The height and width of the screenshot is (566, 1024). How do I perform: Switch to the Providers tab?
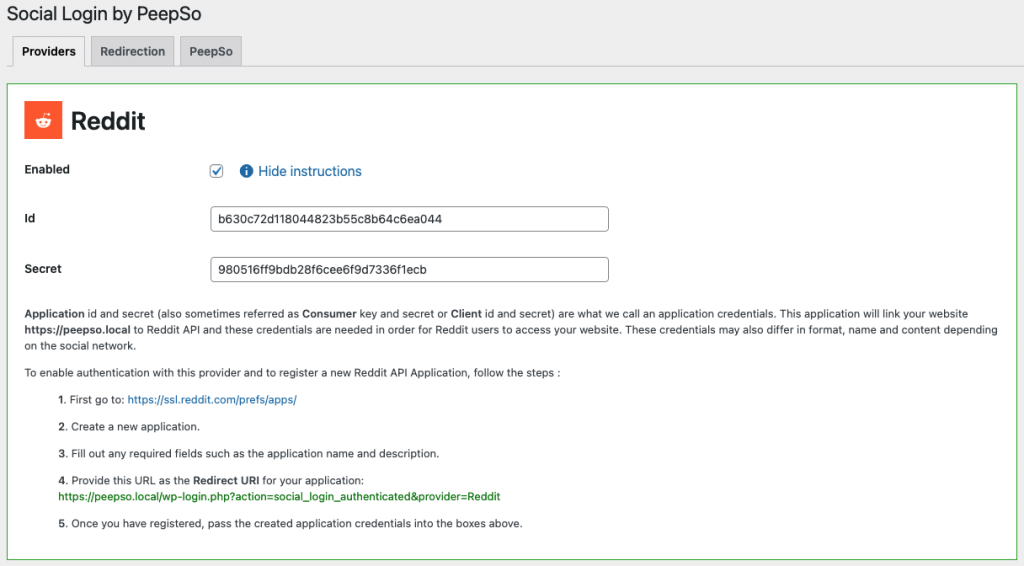(49, 52)
